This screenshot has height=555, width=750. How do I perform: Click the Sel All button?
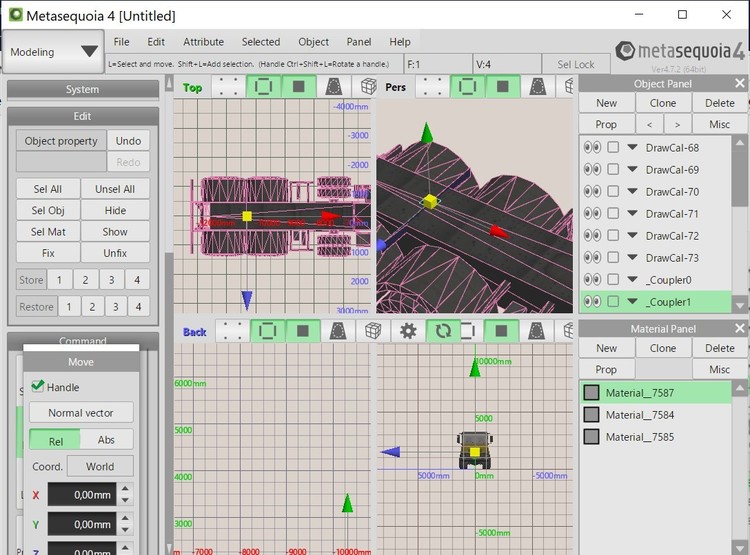coord(48,189)
